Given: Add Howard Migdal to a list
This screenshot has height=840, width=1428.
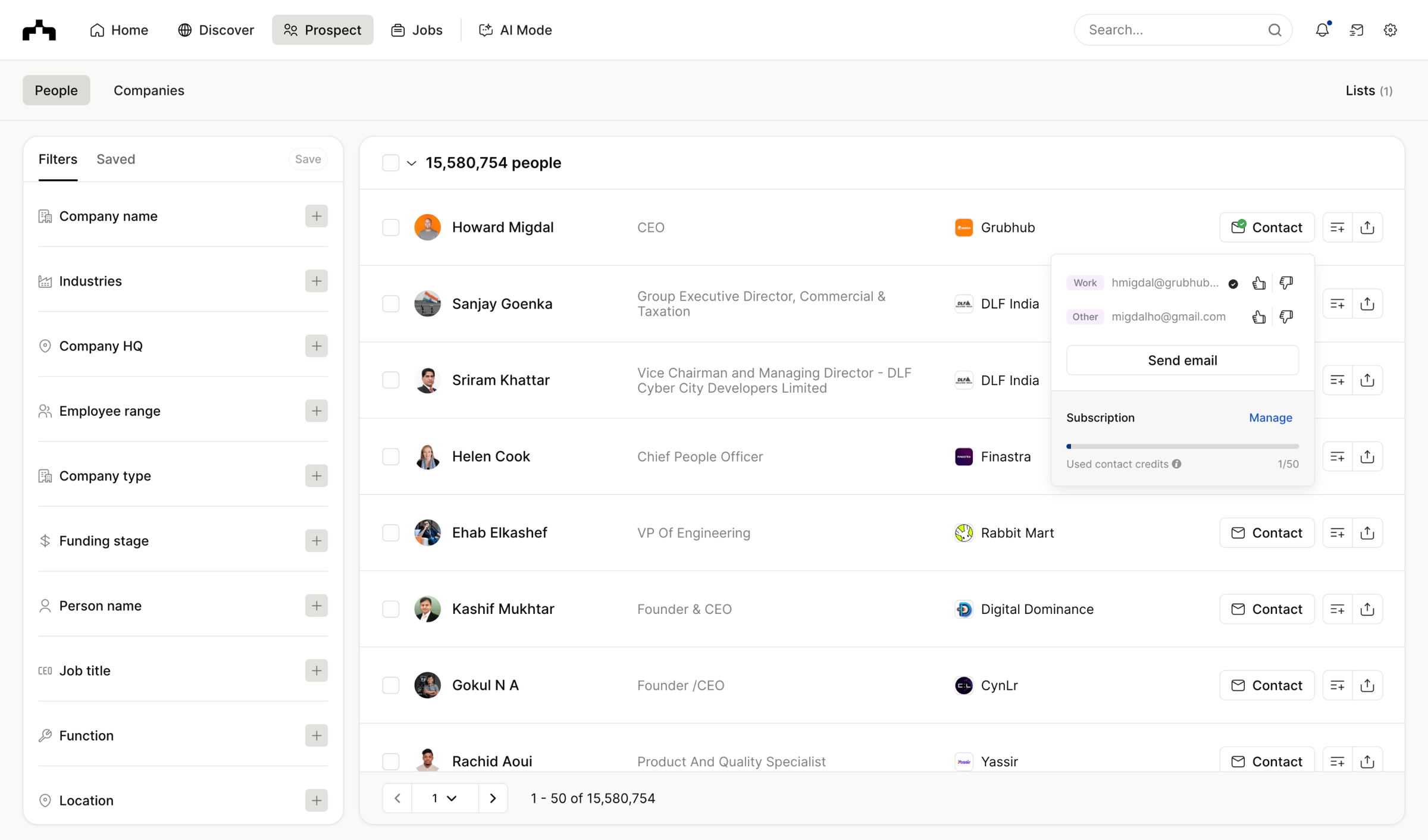Looking at the screenshot, I should (x=1338, y=227).
